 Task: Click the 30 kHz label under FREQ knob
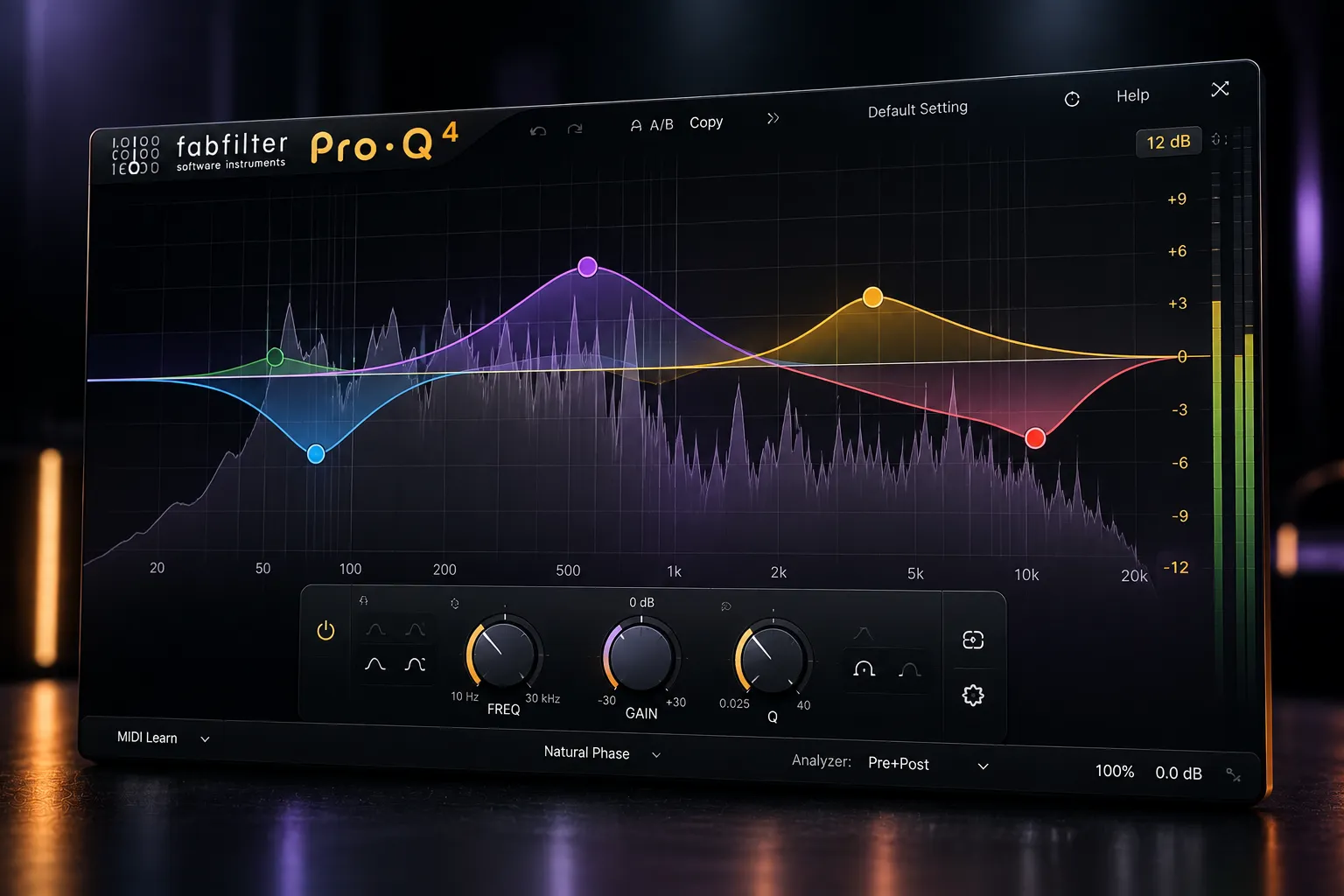click(x=542, y=698)
